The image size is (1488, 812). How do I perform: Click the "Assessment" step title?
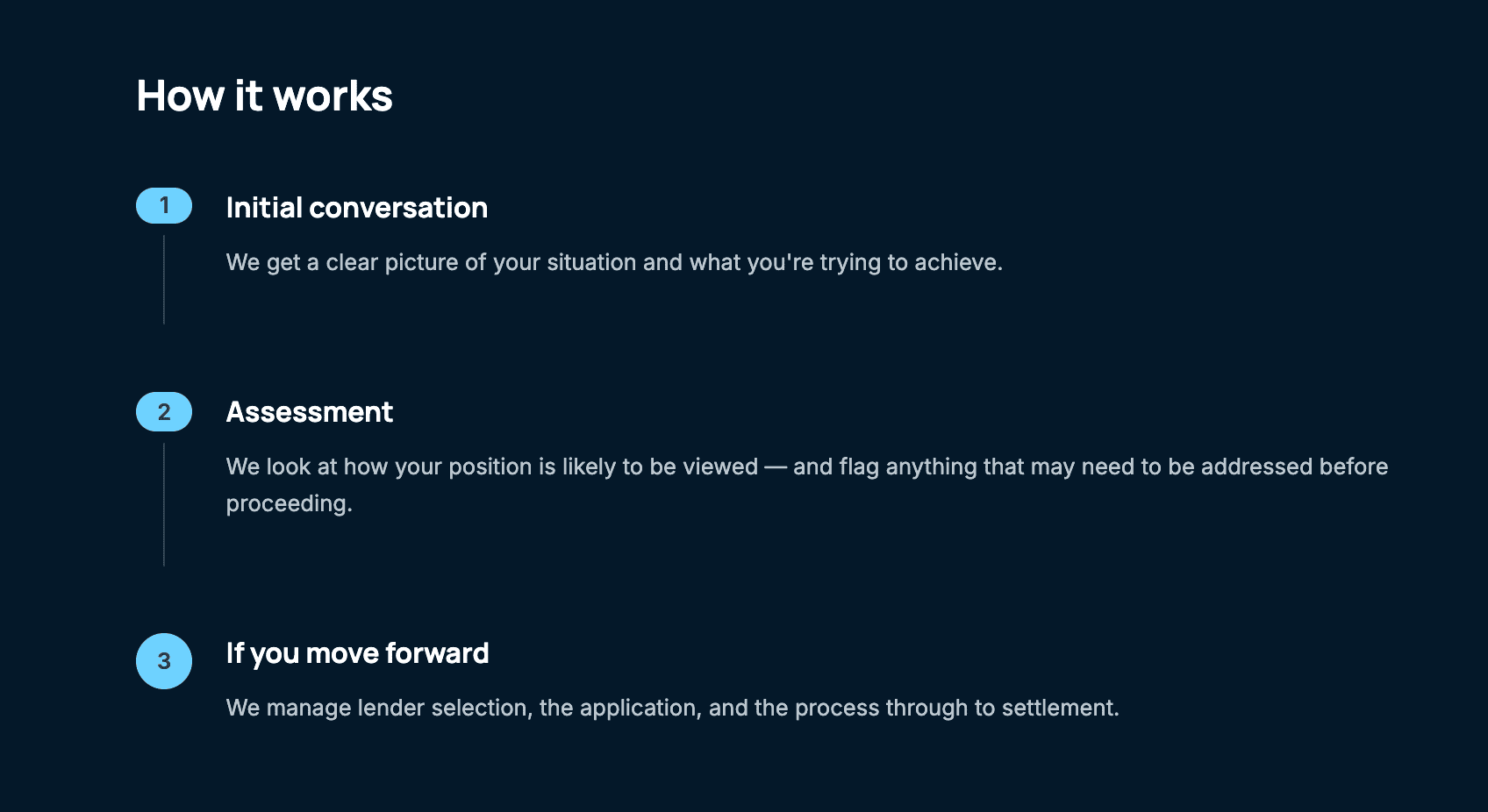[309, 412]
